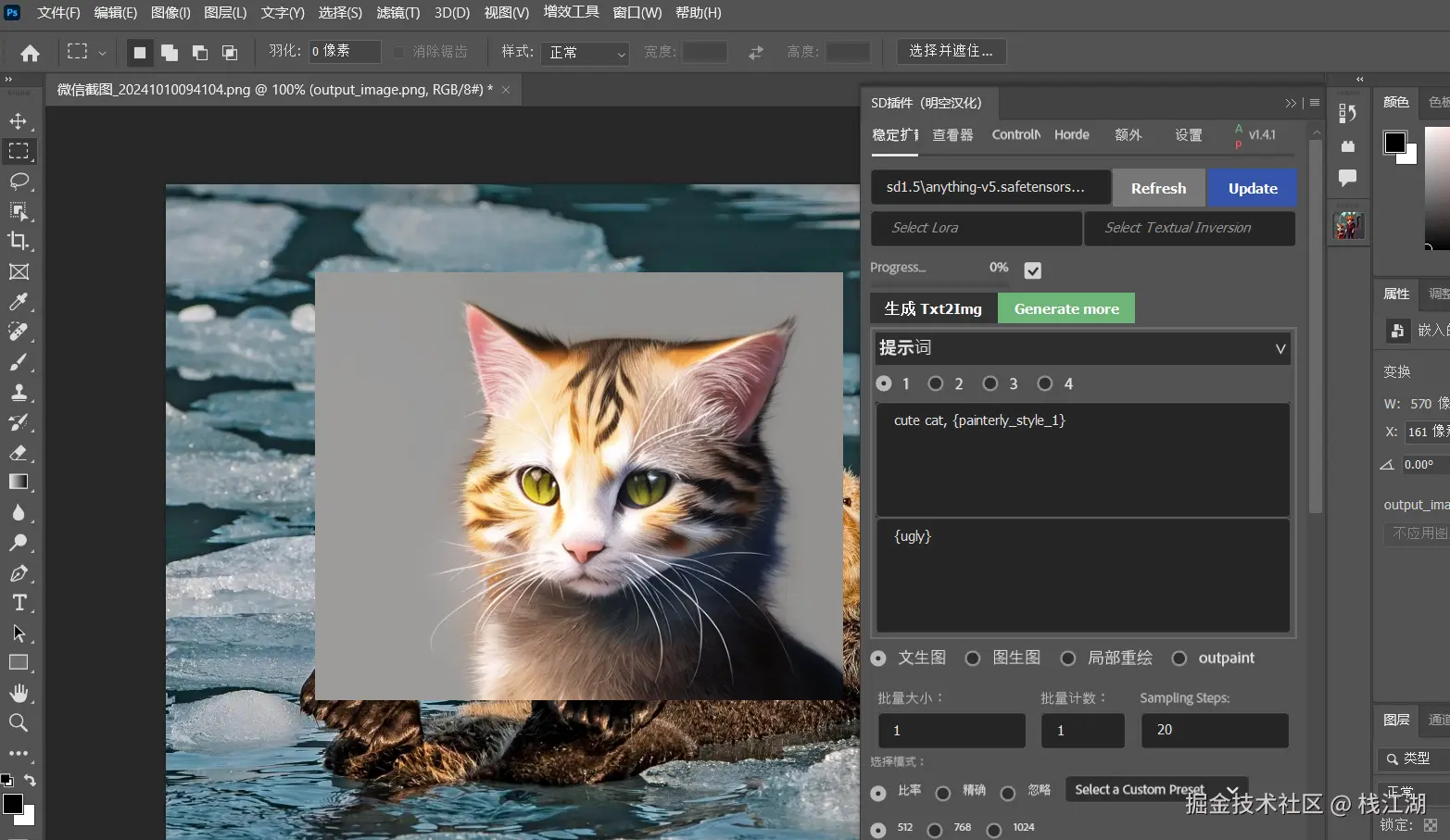The width and height of the screenshot is (1450, 840).
Task: Activate the Zoom tool
Action: [19, 723]
